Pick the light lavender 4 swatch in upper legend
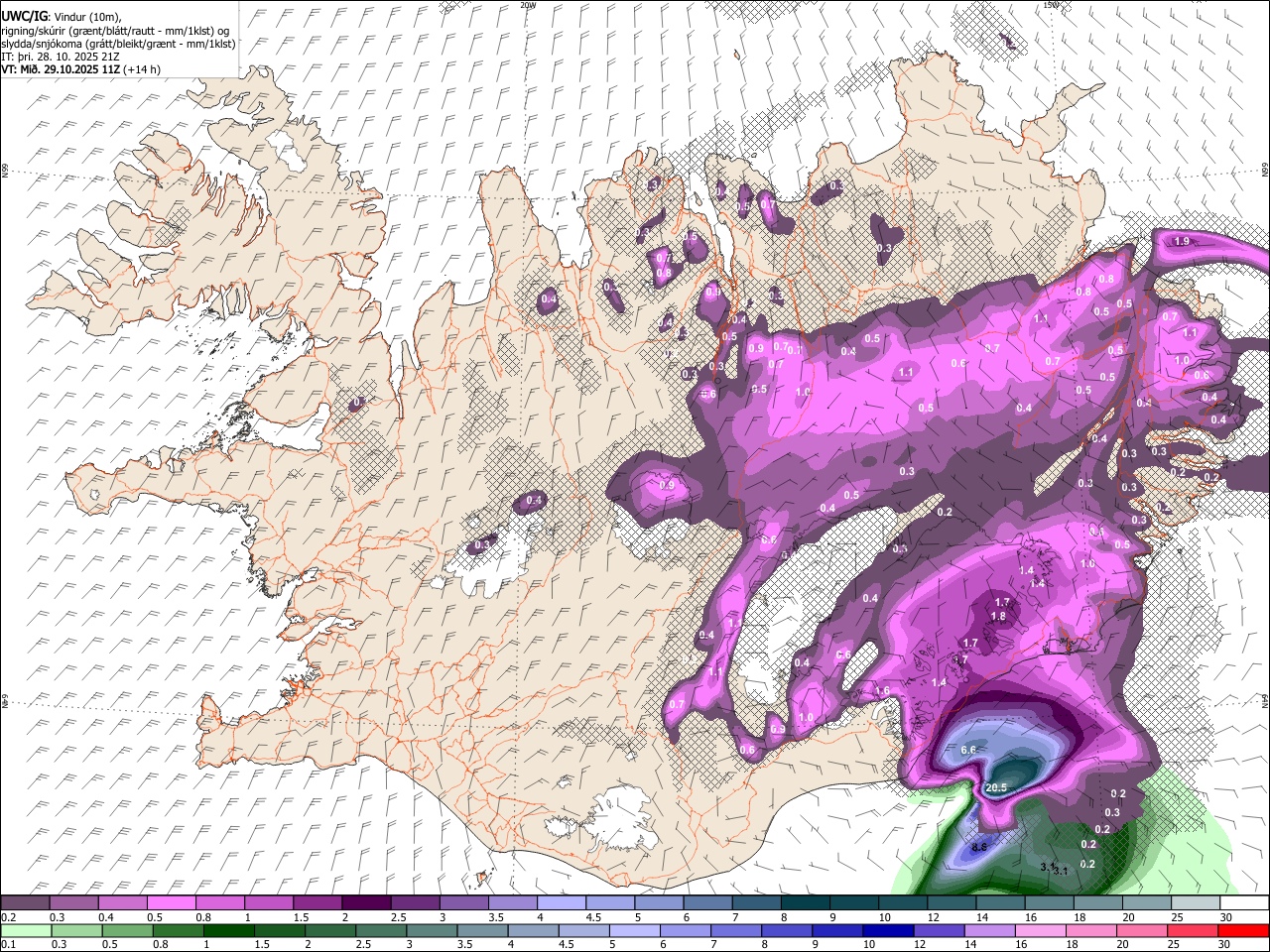The image size is (1270, 952). pos(562,902)
